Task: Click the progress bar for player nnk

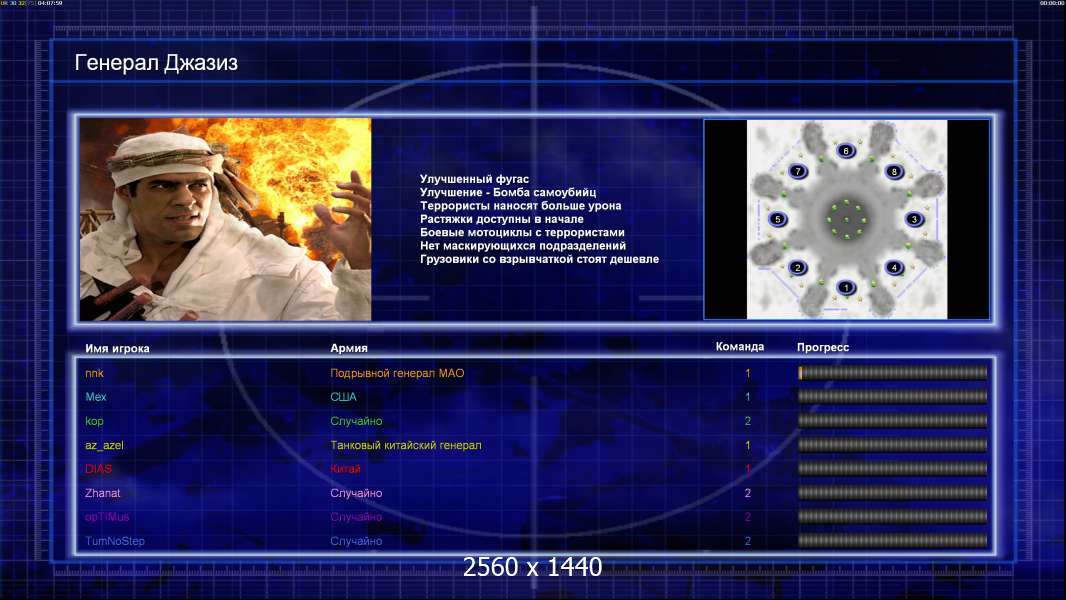Action: pyautogui.click(x=892, y=373)
